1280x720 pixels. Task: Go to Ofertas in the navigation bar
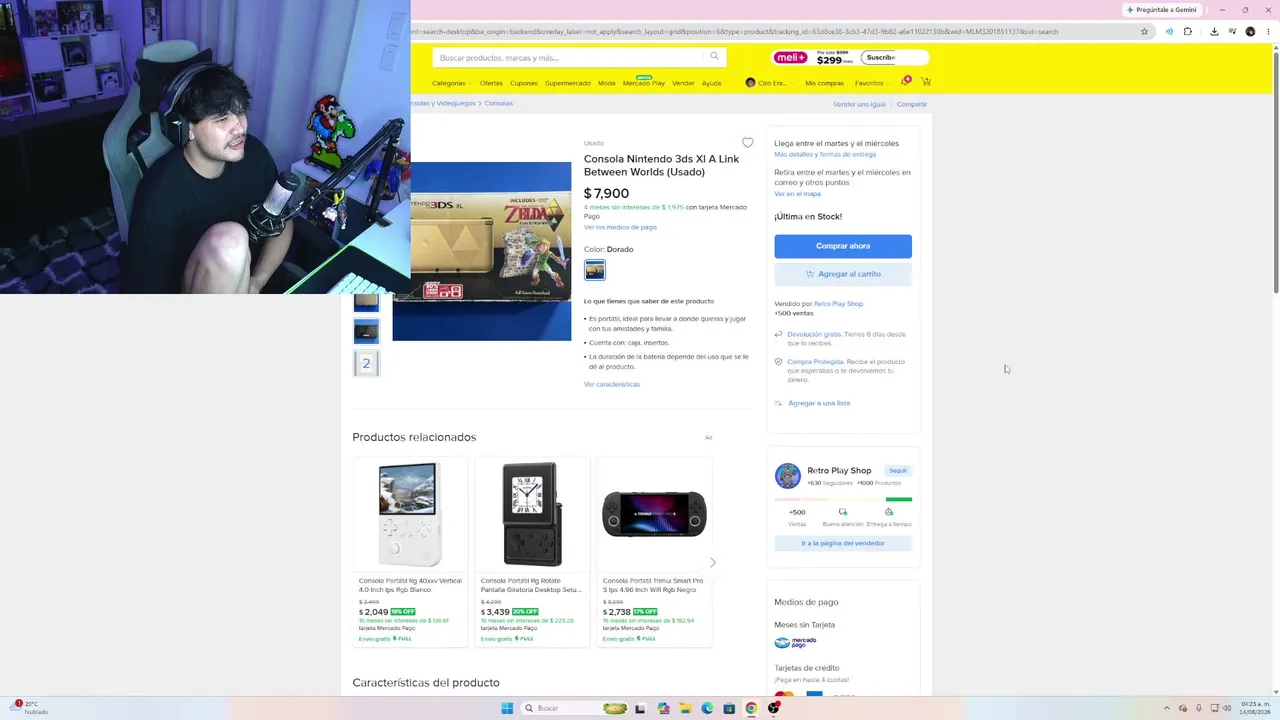click(x=491, y=83)
